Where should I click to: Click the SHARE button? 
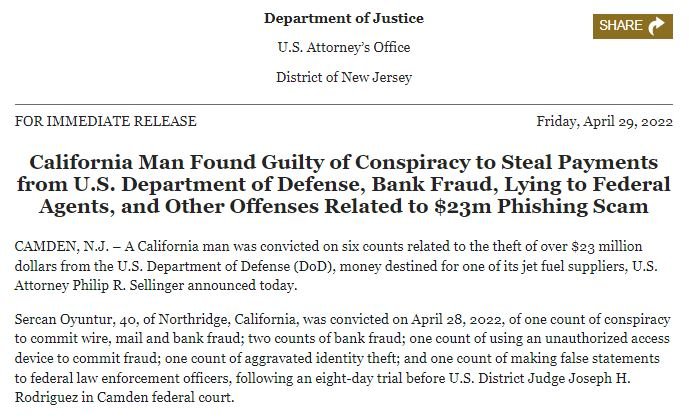click(632, 26)
